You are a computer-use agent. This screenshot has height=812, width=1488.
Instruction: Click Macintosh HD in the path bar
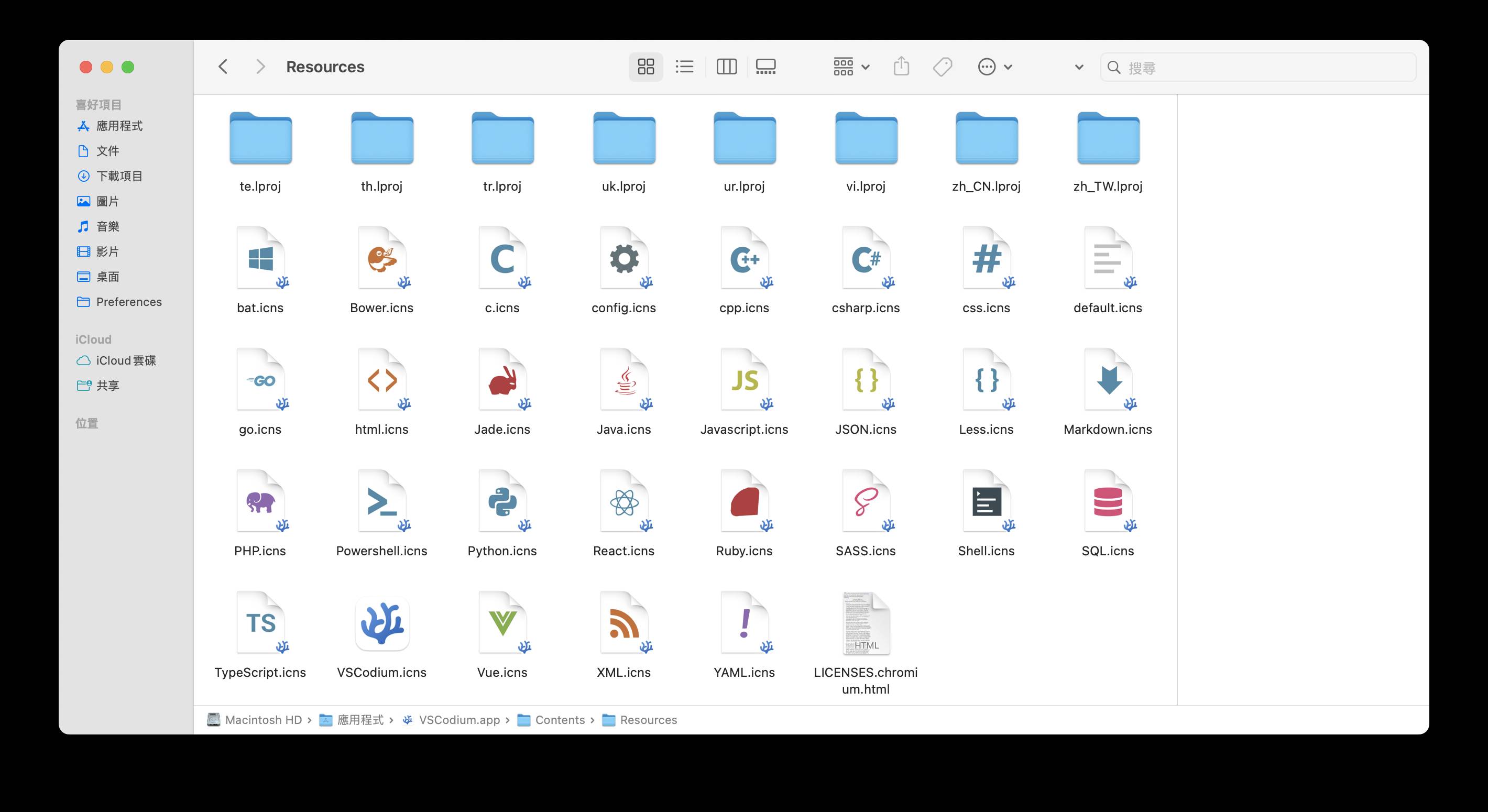[x=255, y=720]
